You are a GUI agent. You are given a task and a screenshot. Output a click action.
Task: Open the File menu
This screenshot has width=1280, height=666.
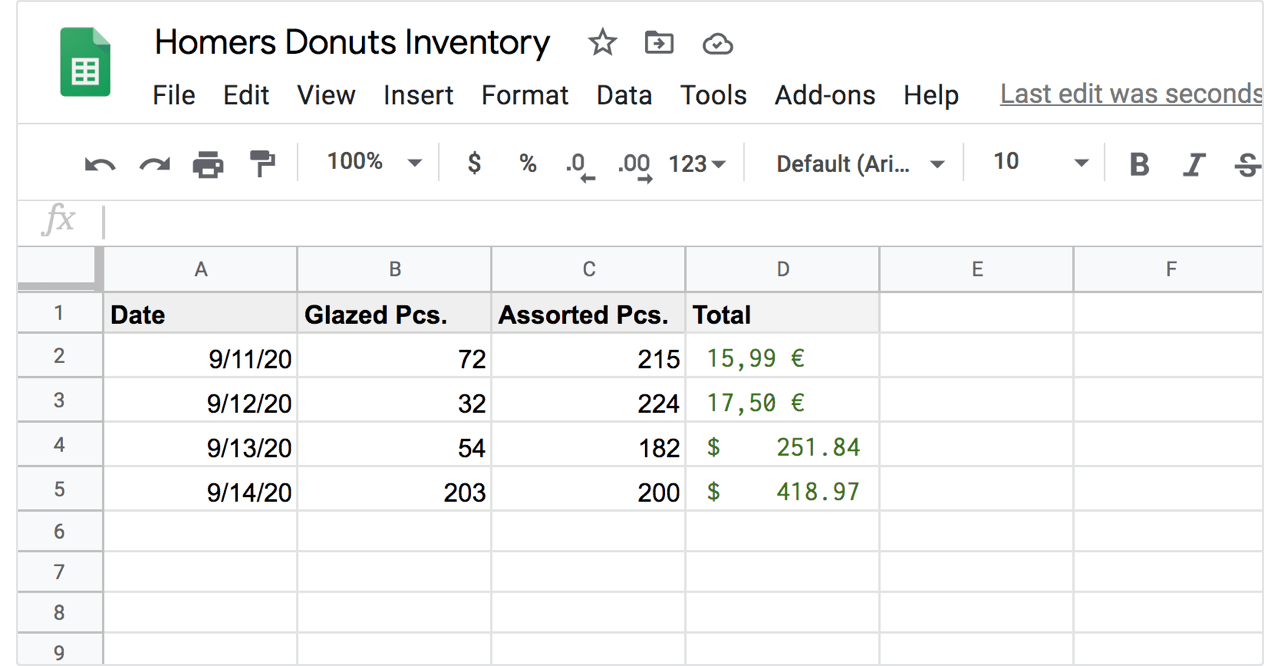pyautogui.click(x=174, y=95)
